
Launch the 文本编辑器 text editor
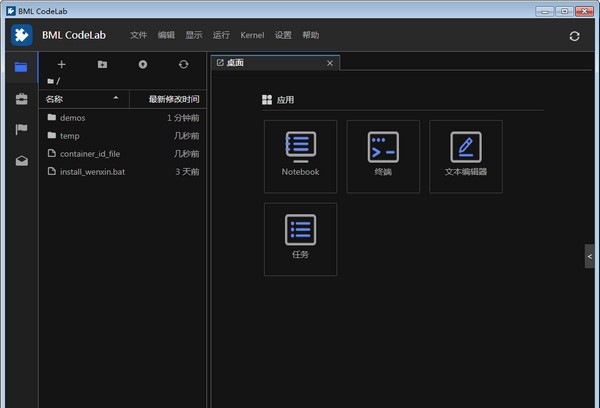point(466,157)
